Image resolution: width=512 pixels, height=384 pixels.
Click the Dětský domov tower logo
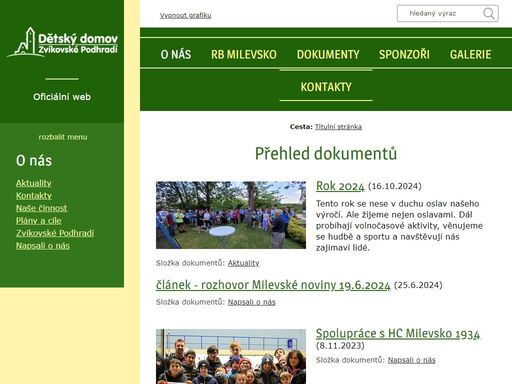pos(62,42)
